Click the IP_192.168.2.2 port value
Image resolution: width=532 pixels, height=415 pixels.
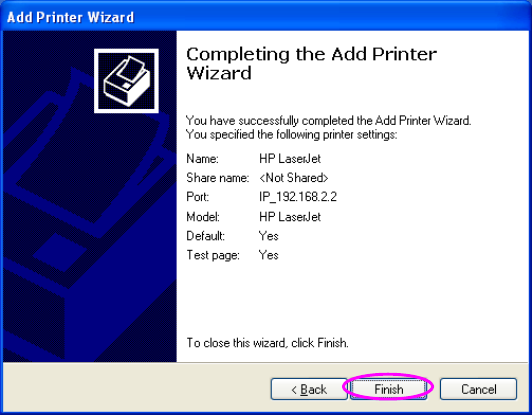[x=298, y=197]
